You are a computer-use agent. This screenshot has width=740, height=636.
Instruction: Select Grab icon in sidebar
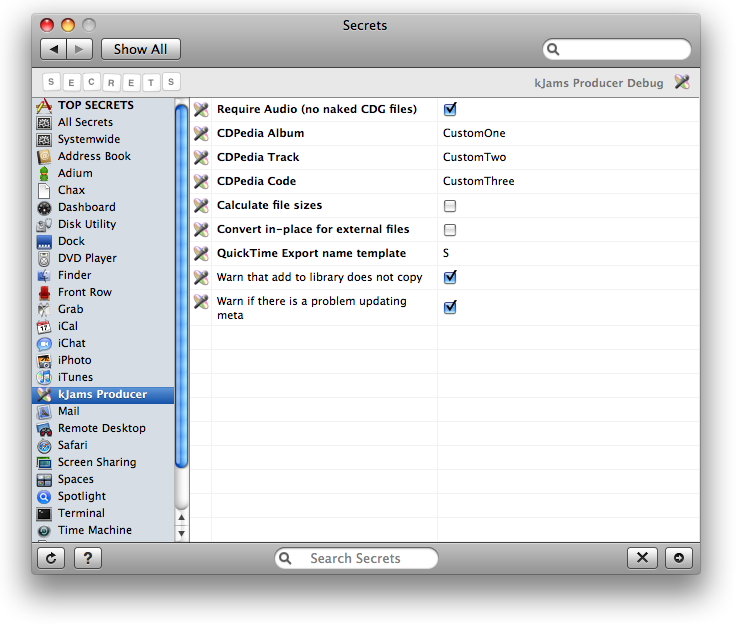pos(44,310)
